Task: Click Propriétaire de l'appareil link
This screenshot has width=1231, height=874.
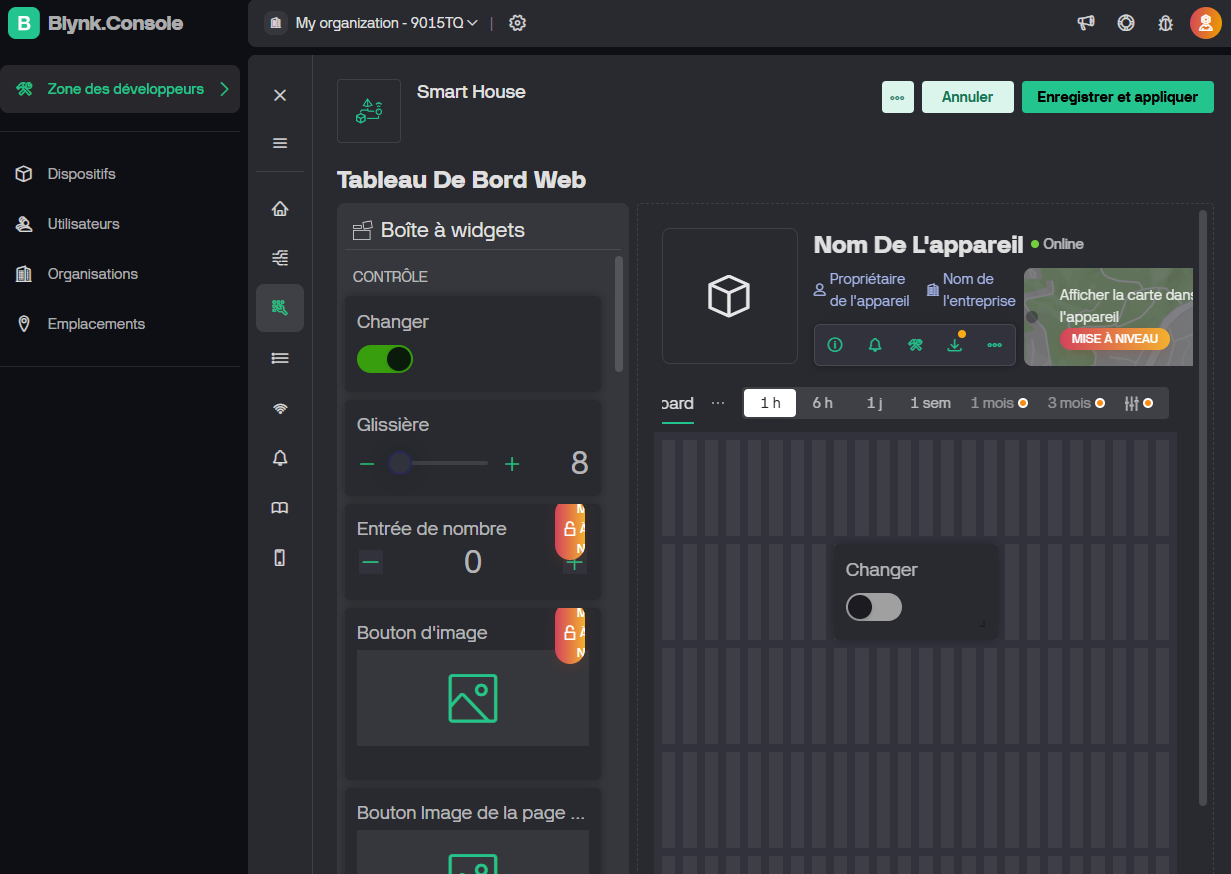Action: [x=861, y=290]
